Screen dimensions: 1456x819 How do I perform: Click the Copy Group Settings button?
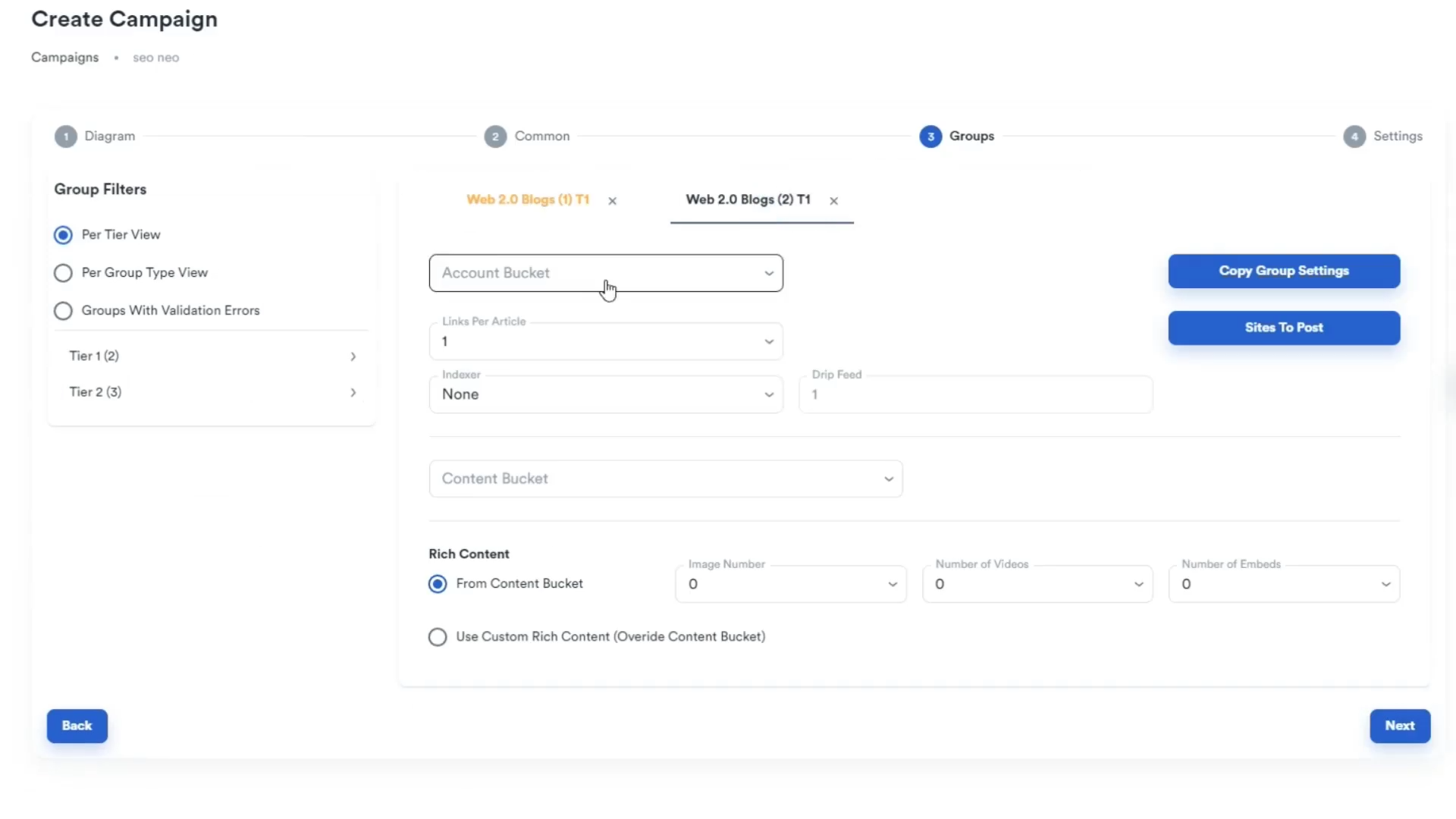coord(1283,271)
